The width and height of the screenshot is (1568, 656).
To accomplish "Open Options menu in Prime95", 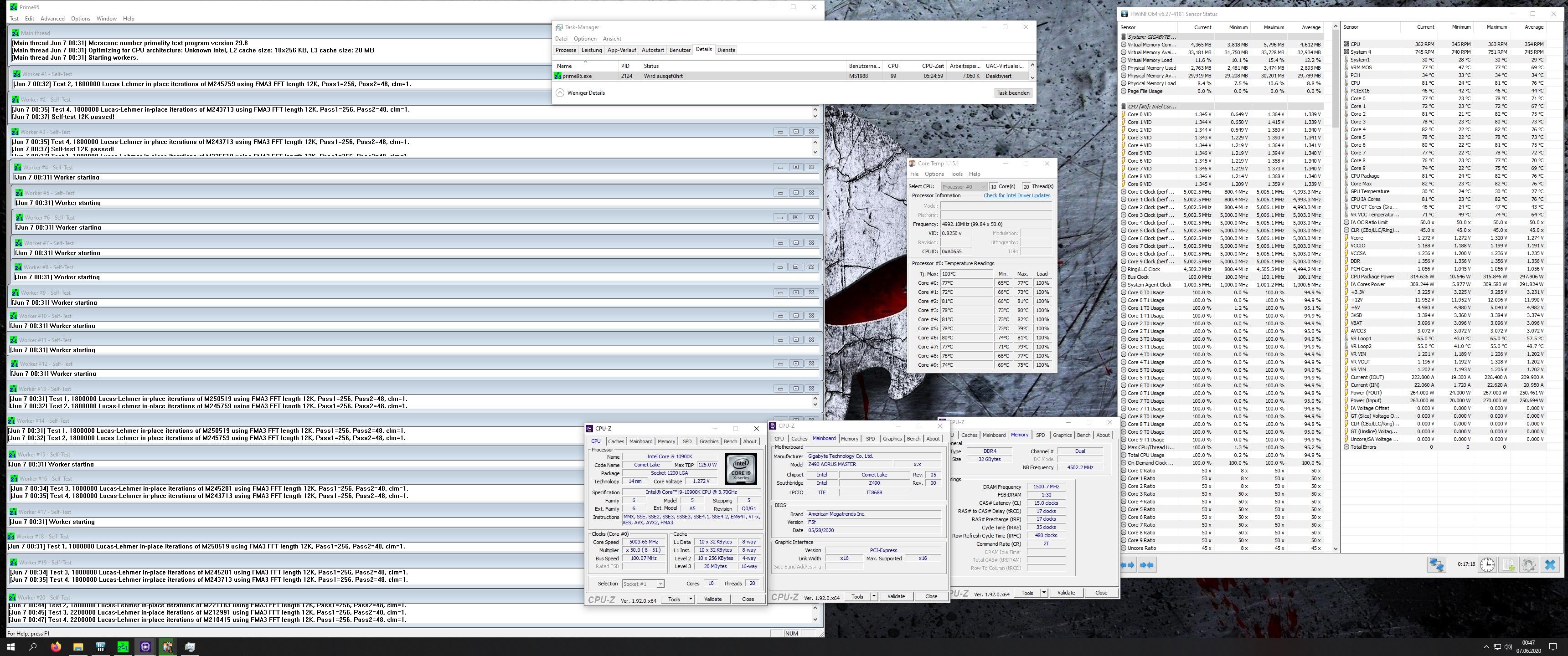I will click(80, 19).
